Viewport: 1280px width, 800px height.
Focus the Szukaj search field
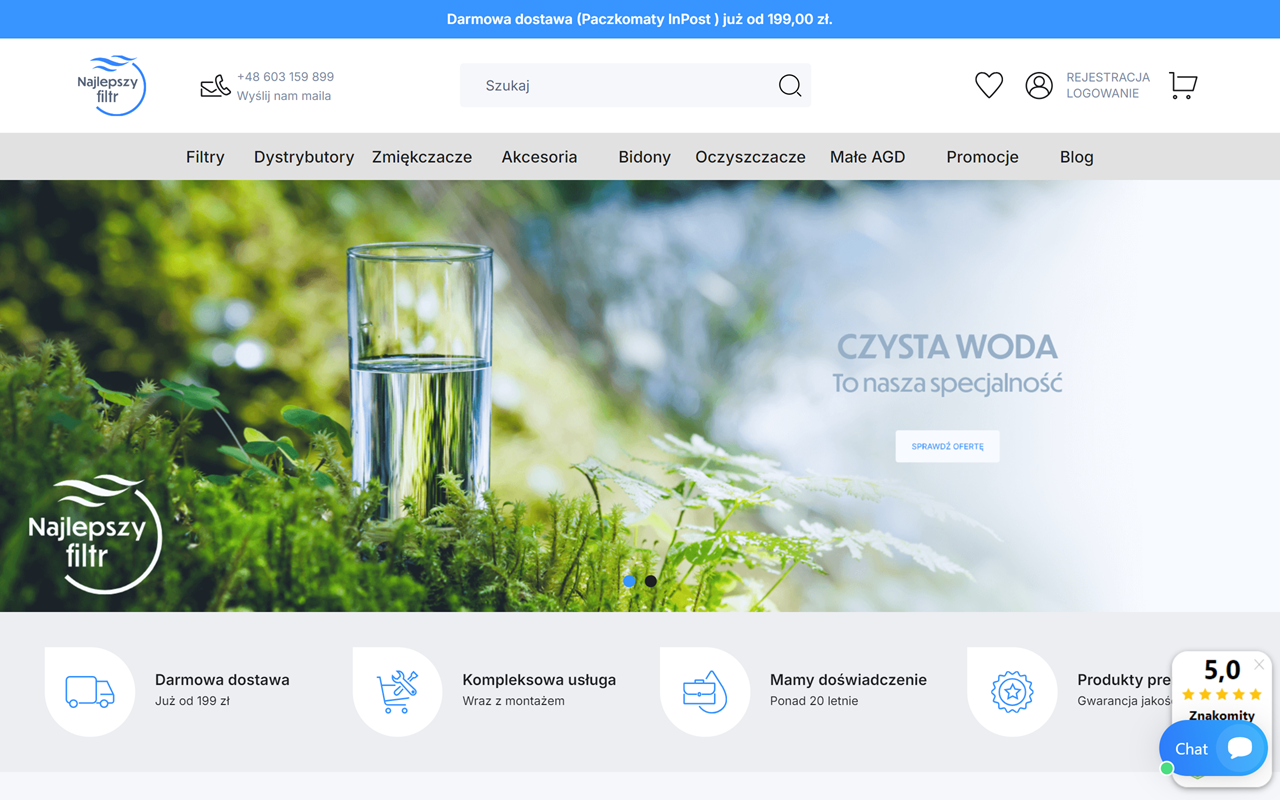[x=620, y=86]
